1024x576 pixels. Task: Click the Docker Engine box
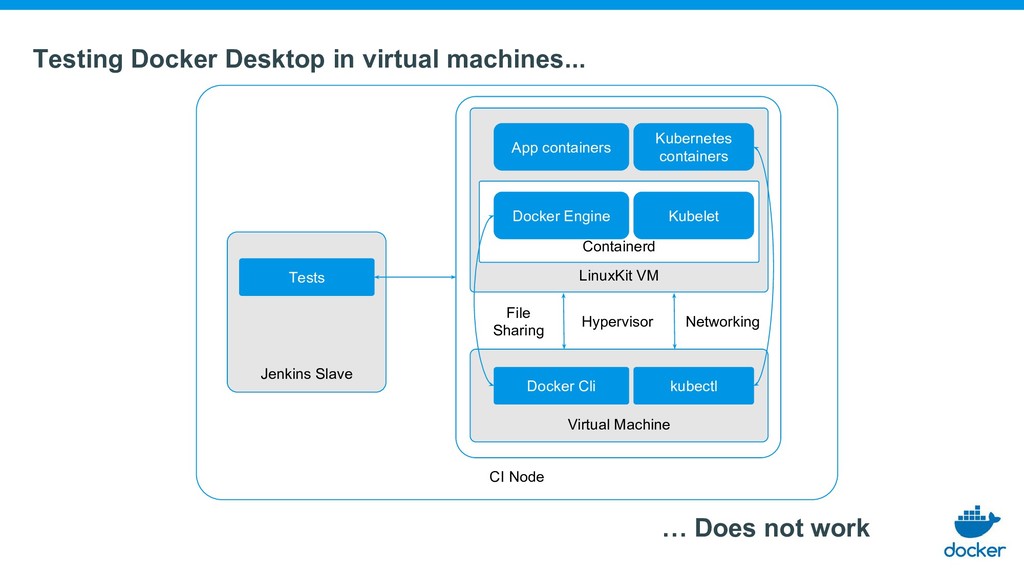coord(561,216)
